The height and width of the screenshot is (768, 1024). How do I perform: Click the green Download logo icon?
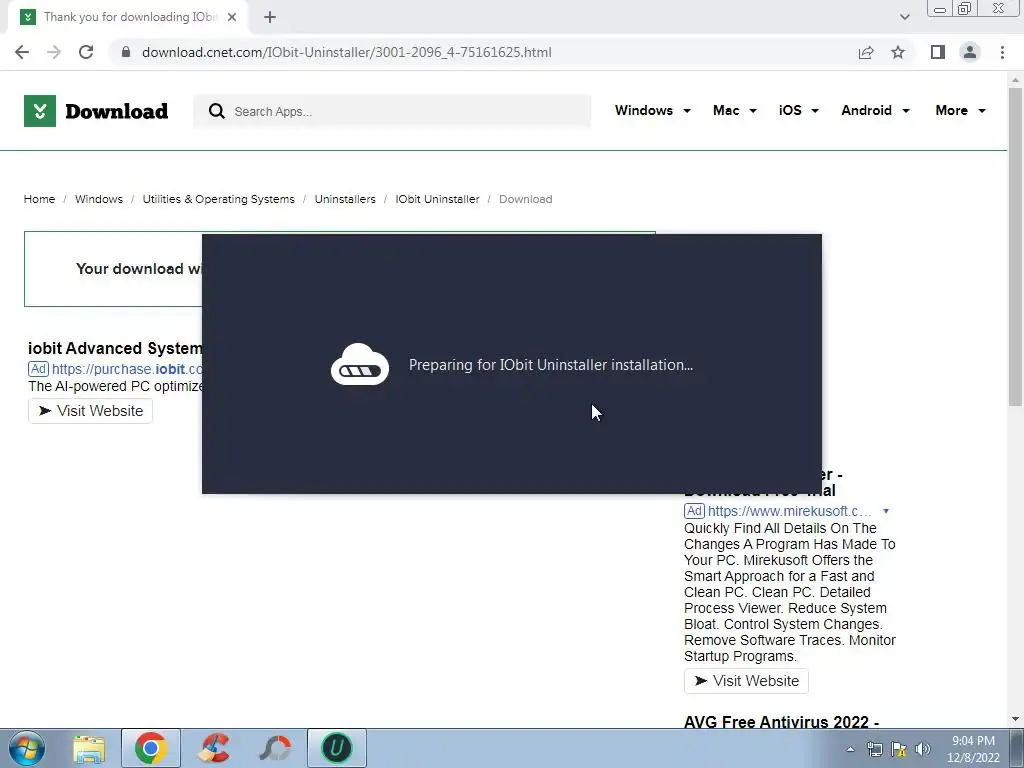click(40, 111)
